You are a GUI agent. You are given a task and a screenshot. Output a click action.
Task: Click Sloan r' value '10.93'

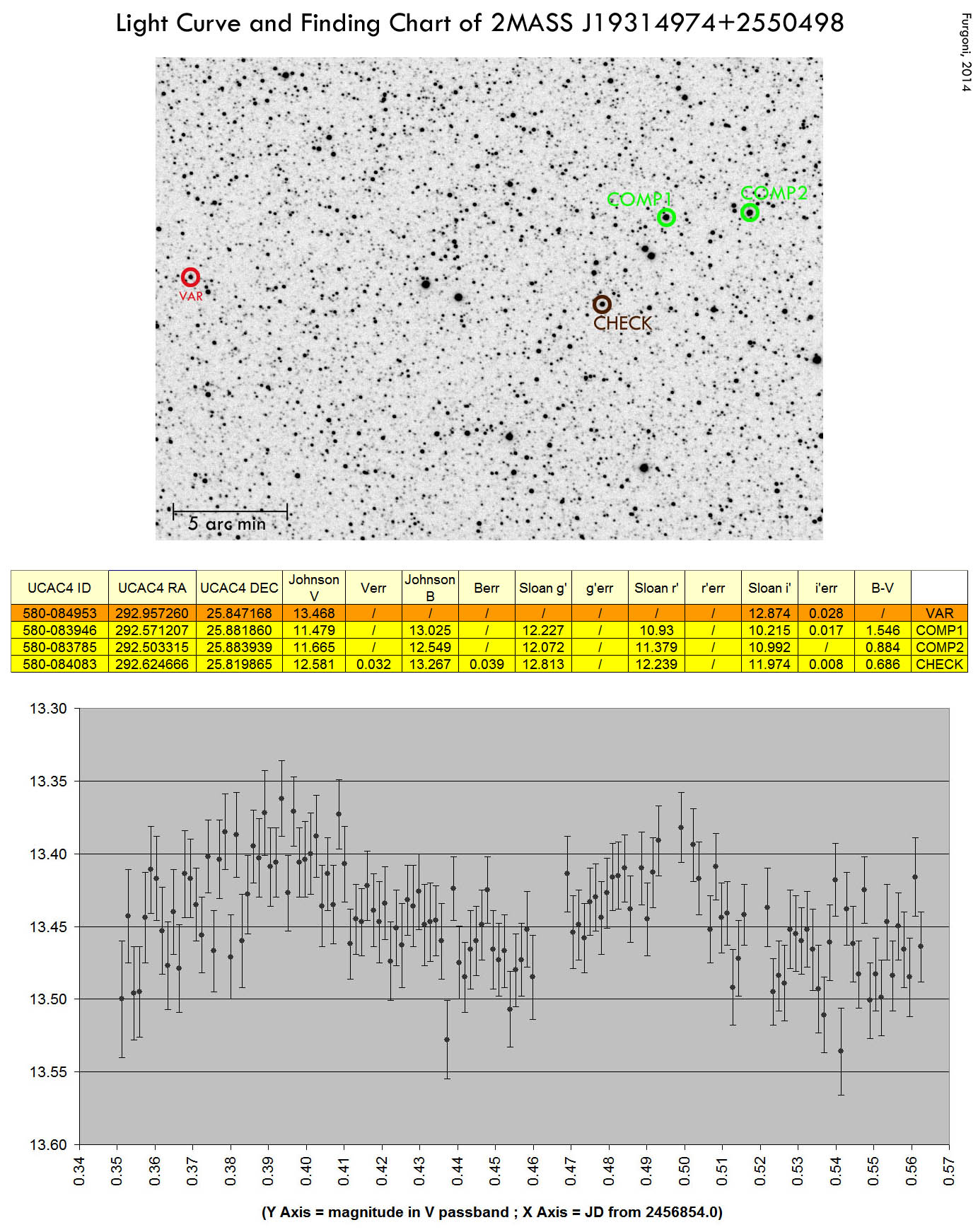pos(656,630)
